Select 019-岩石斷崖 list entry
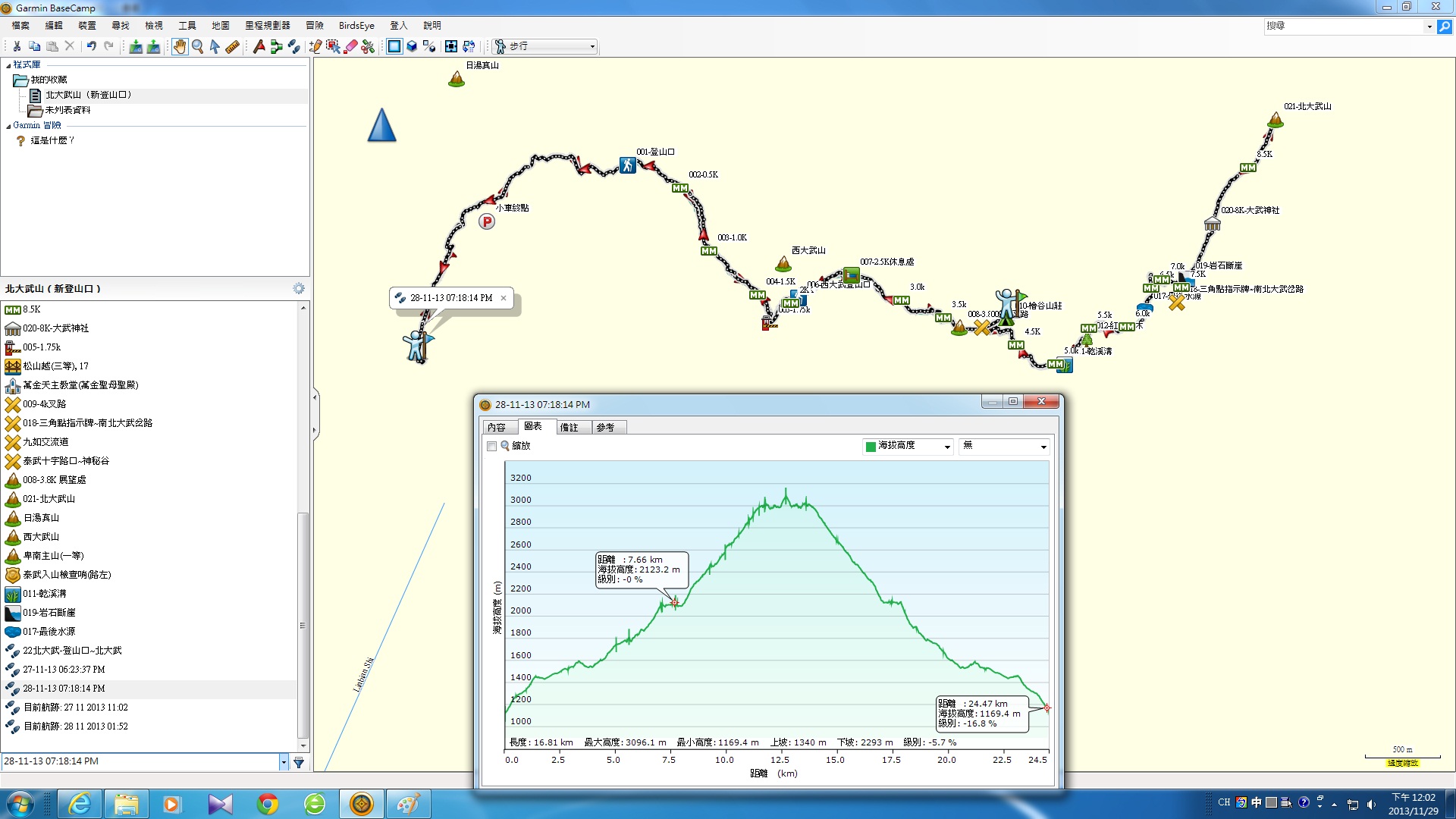This screenshot has height=819, width=1456. tap(49, 613)
